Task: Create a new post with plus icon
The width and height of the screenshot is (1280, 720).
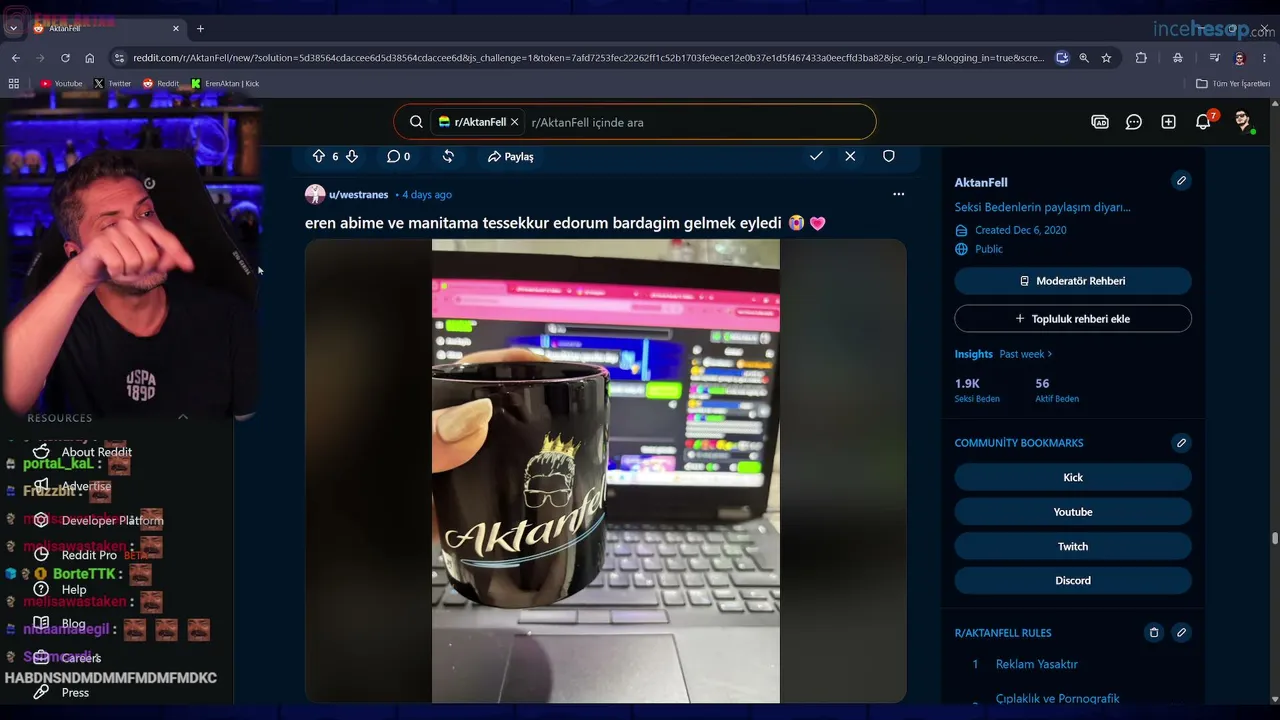Action: [1168, 122]
